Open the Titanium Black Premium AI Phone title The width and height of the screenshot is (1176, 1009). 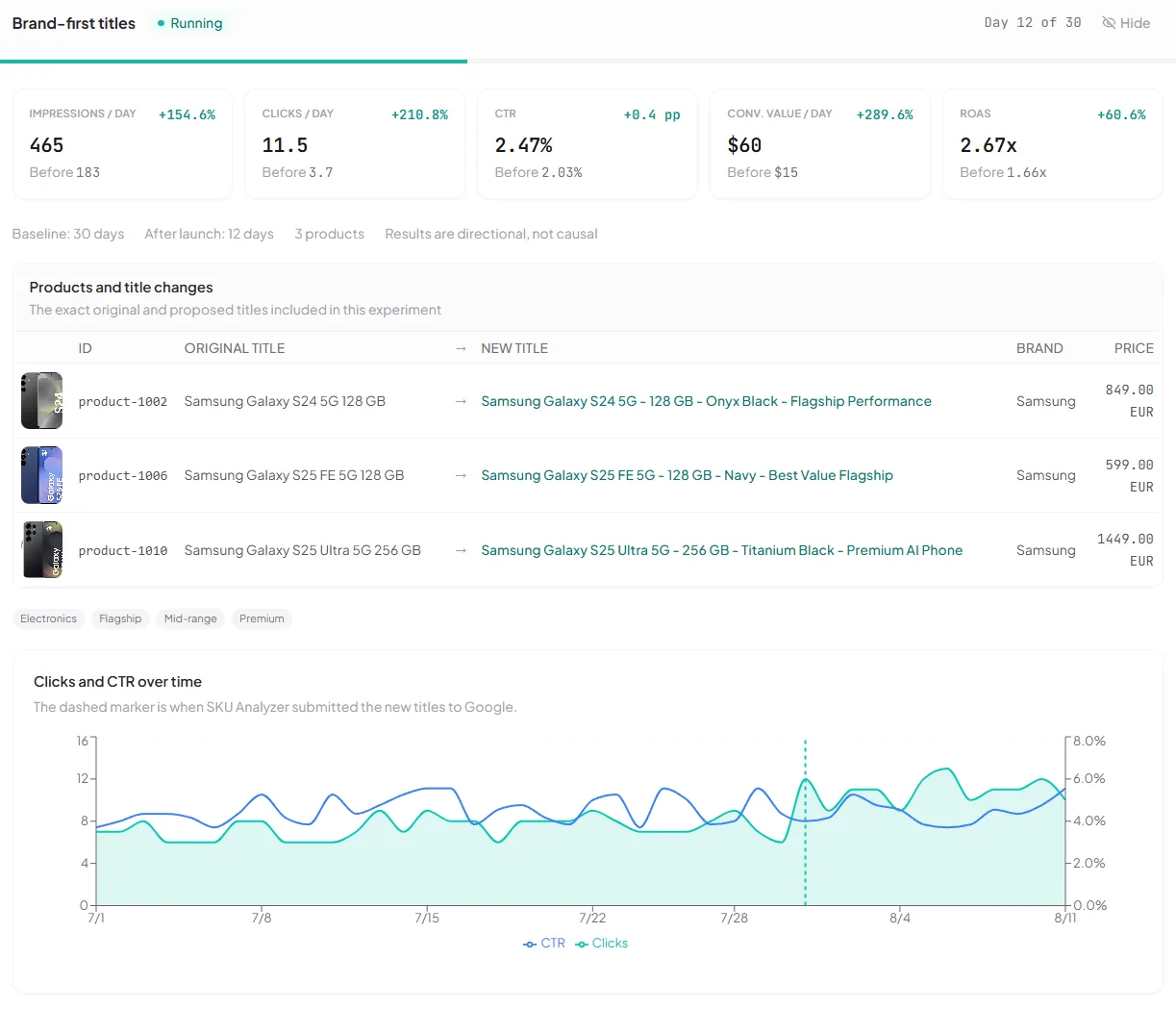coord(721,550)
